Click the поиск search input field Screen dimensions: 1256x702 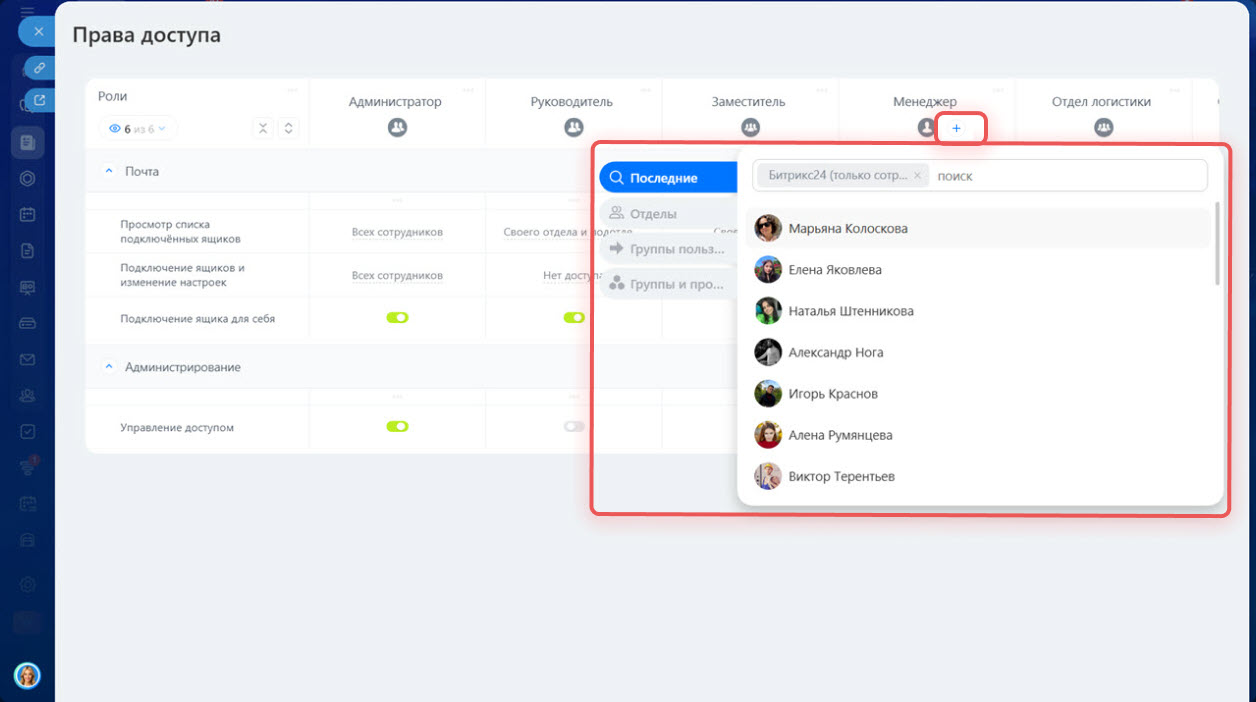(1065, 176)
